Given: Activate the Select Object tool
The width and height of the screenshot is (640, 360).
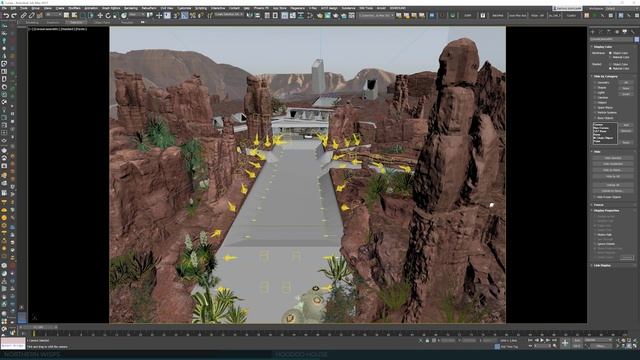Looking at the screenshot, I should click(x=66, y=16).
